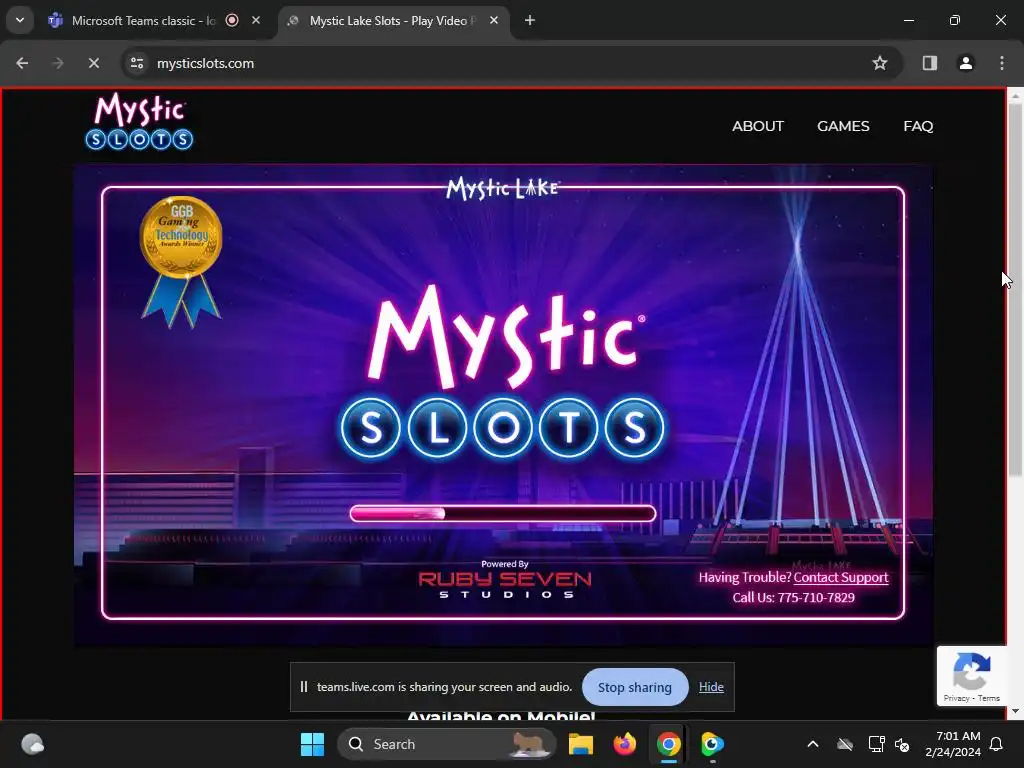The width and height of the screenshot is (1024, 768).
Task: Stop loading the page
Action: [x=93, y=63]
